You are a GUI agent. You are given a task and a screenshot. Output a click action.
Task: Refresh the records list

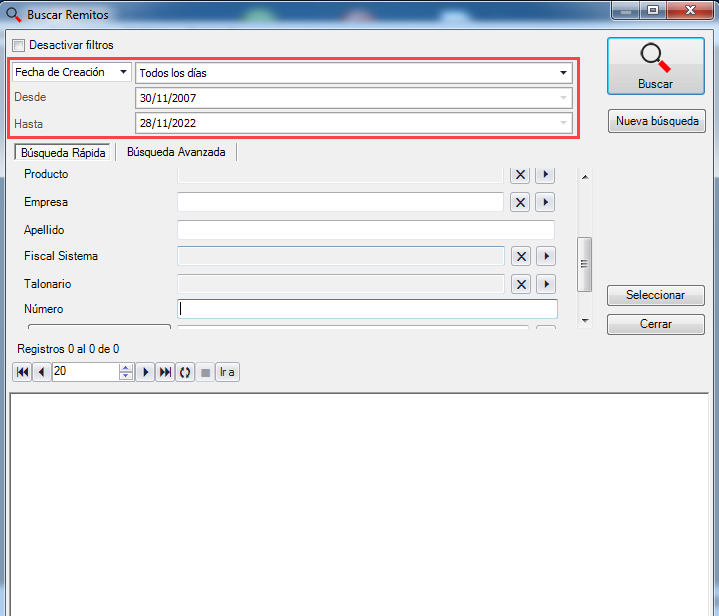pyautogui.click(x=185, y=372)
